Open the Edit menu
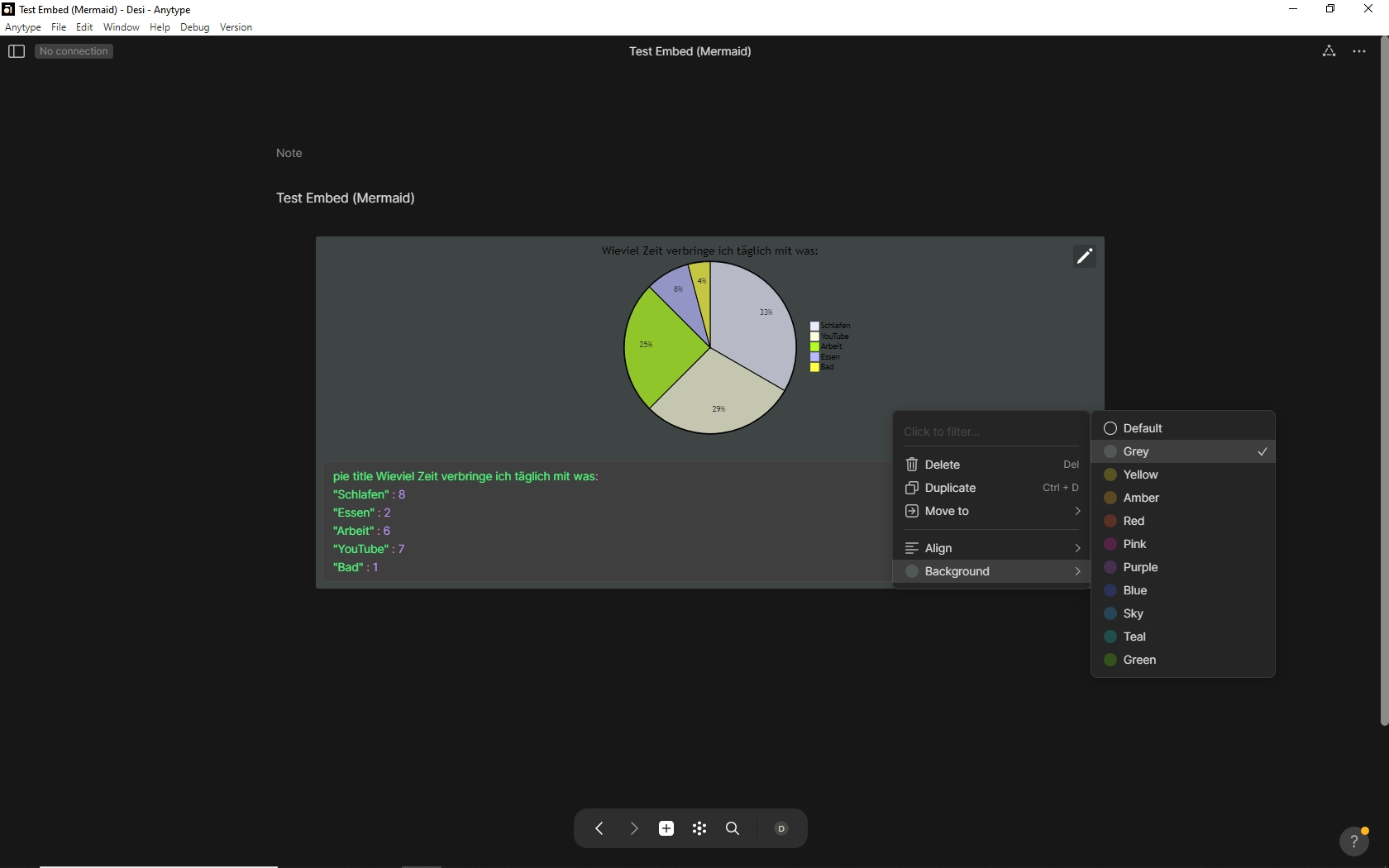This screenshot has height=868, width=1389. pos(84,27)
